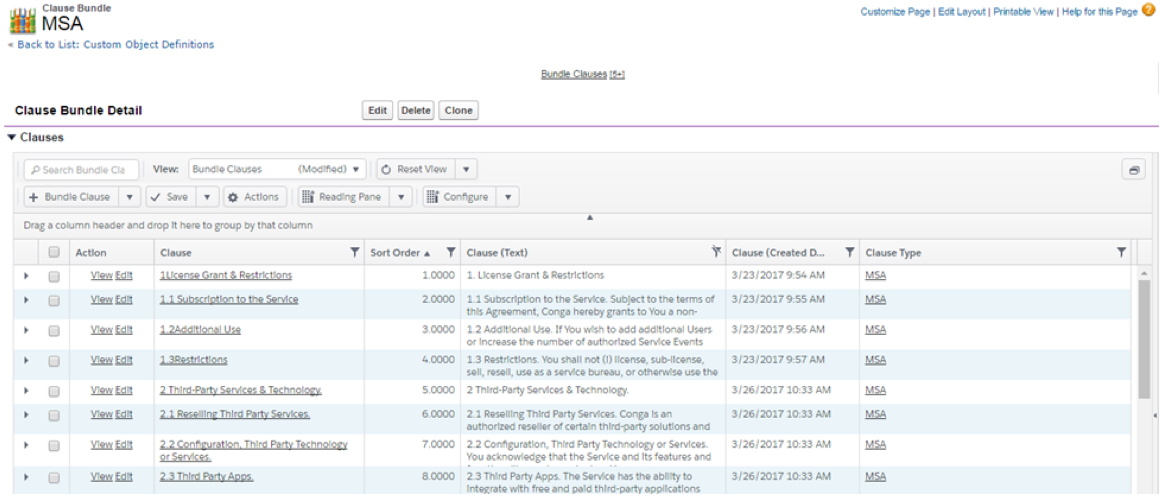1170x501 pixels.
Task: Click the Reset View refresh button
Action: (x=415, y=169)
